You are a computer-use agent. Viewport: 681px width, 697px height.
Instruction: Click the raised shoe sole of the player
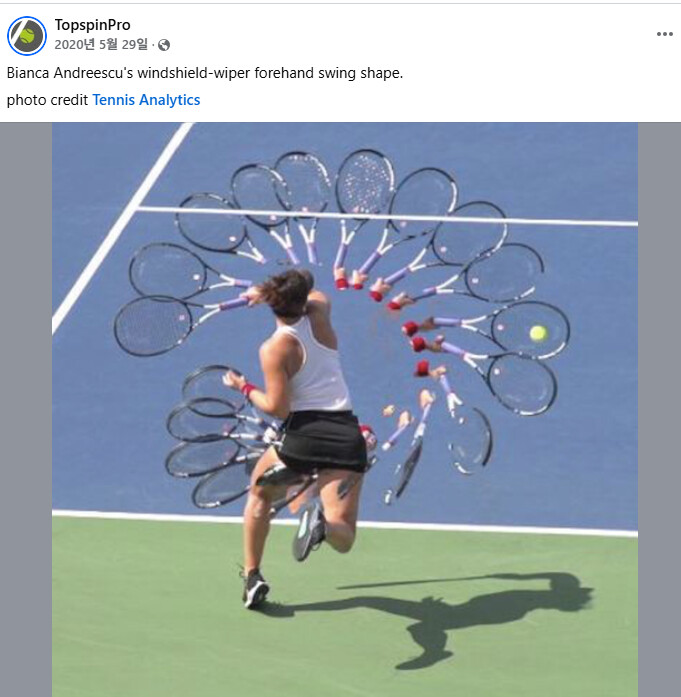(308, 529)
